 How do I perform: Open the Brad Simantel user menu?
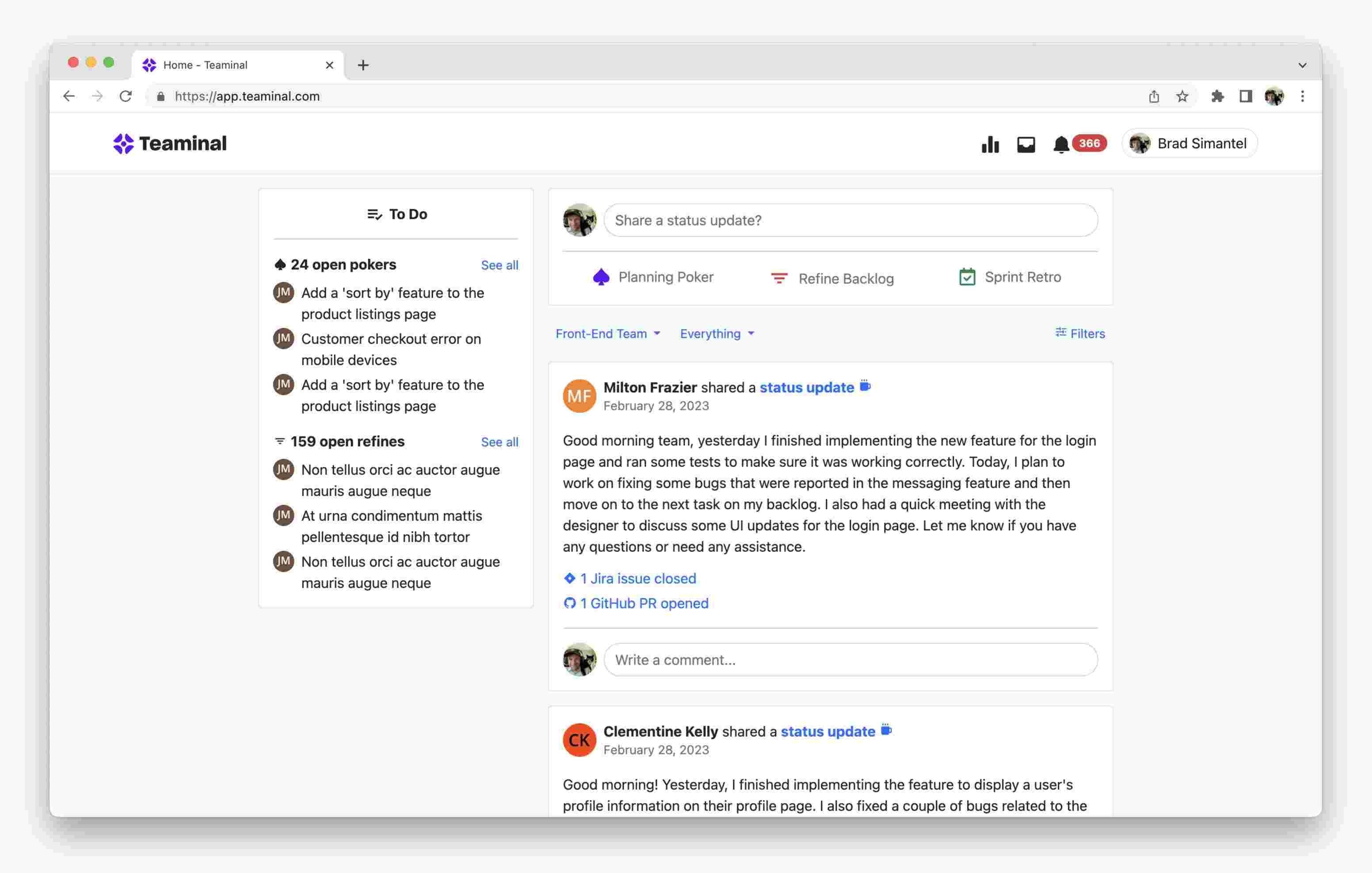(x=1189, y=143)
